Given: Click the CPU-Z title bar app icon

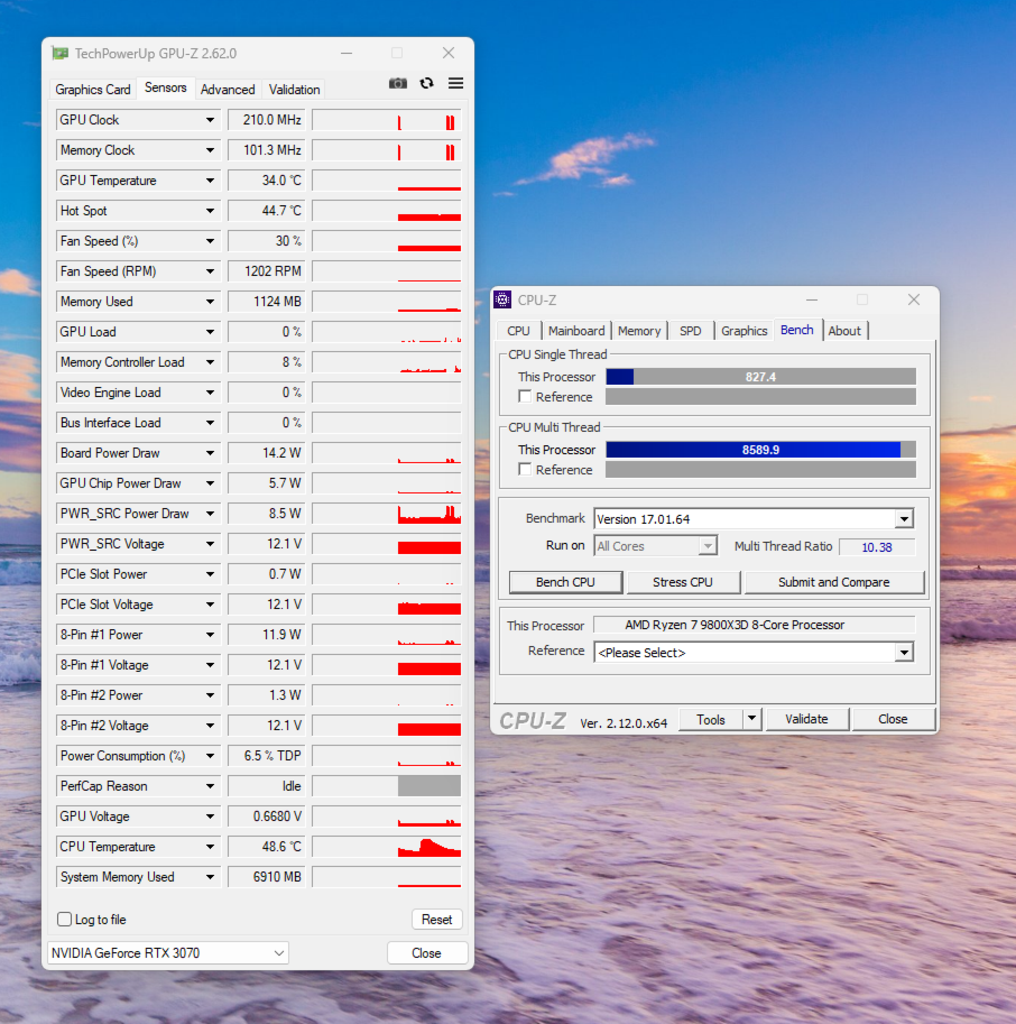Looking at the screenshot, I should [502, 300].
